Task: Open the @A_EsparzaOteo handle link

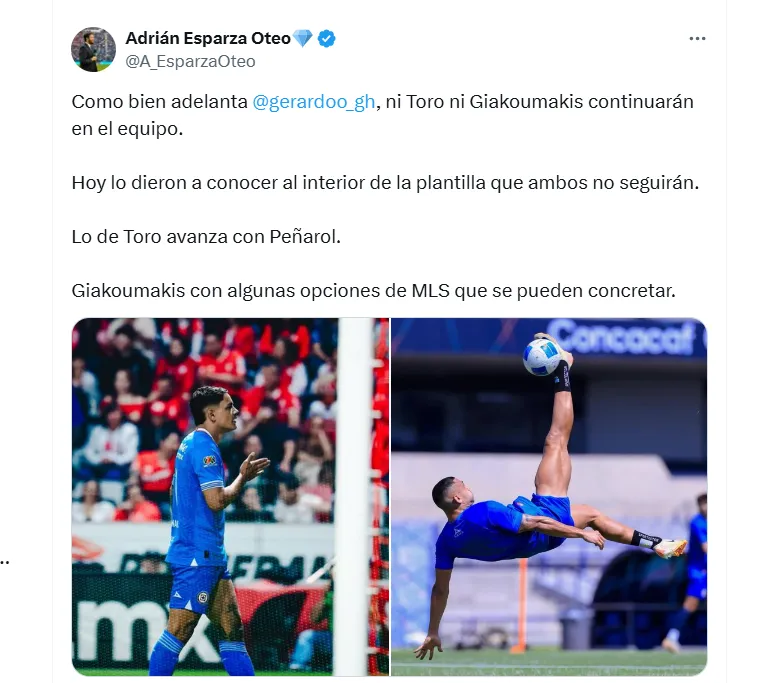Action: 190,61
